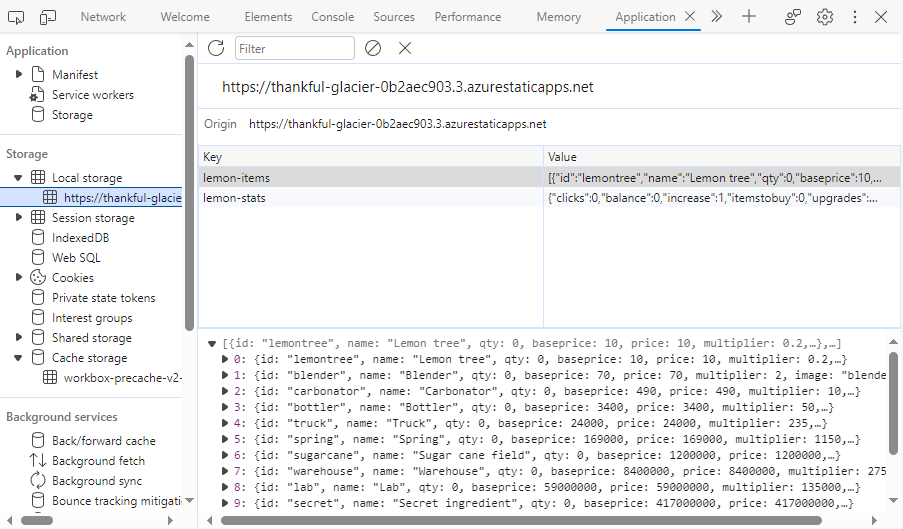Click the sidebar vertical scrollbar thumb
The height and width of the screenshot is (529, 903).
point(189,193)
